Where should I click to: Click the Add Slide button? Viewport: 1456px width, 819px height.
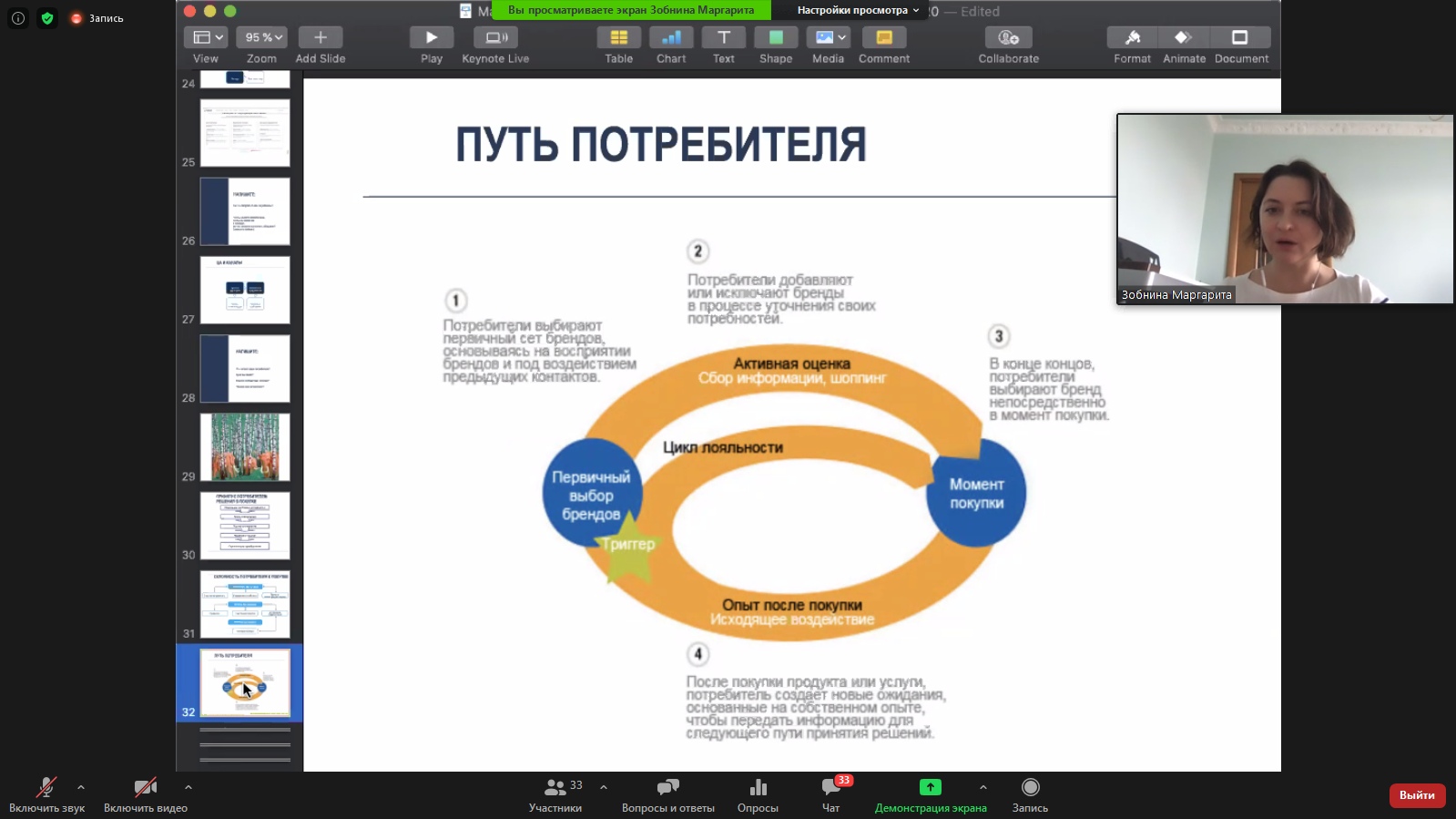[320, 37]
